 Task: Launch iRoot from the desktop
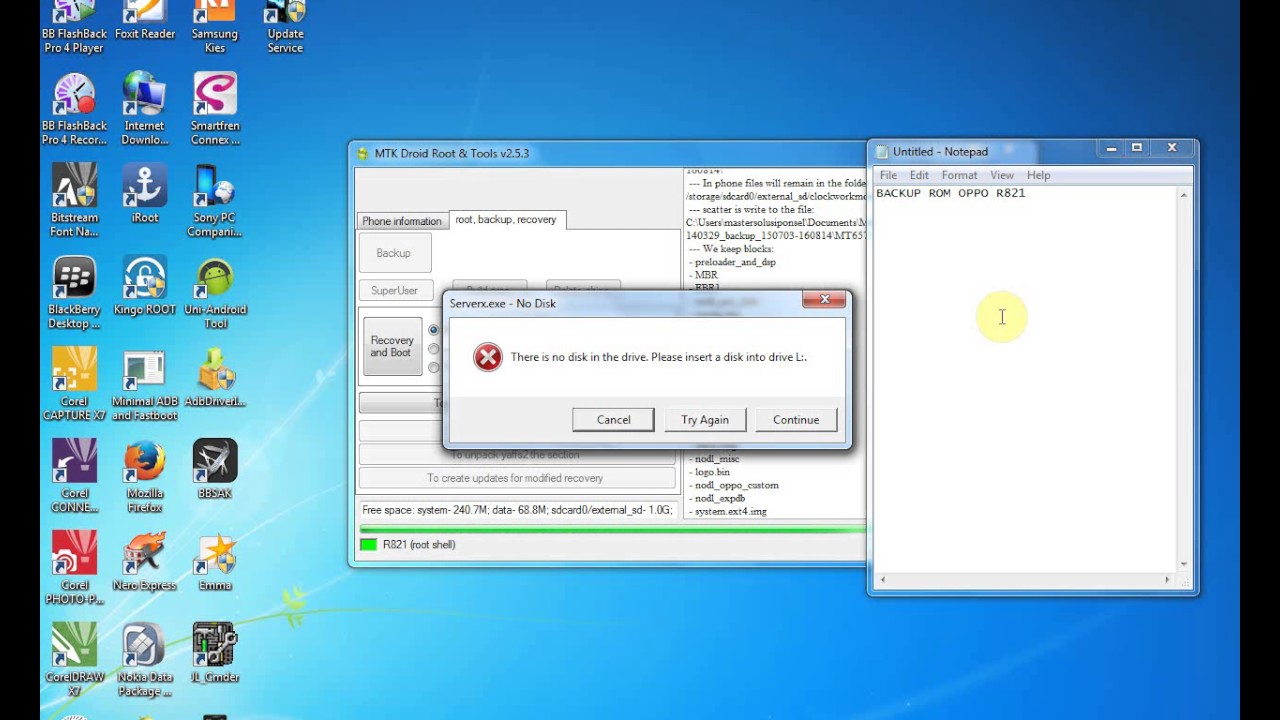tap(144, 195)
